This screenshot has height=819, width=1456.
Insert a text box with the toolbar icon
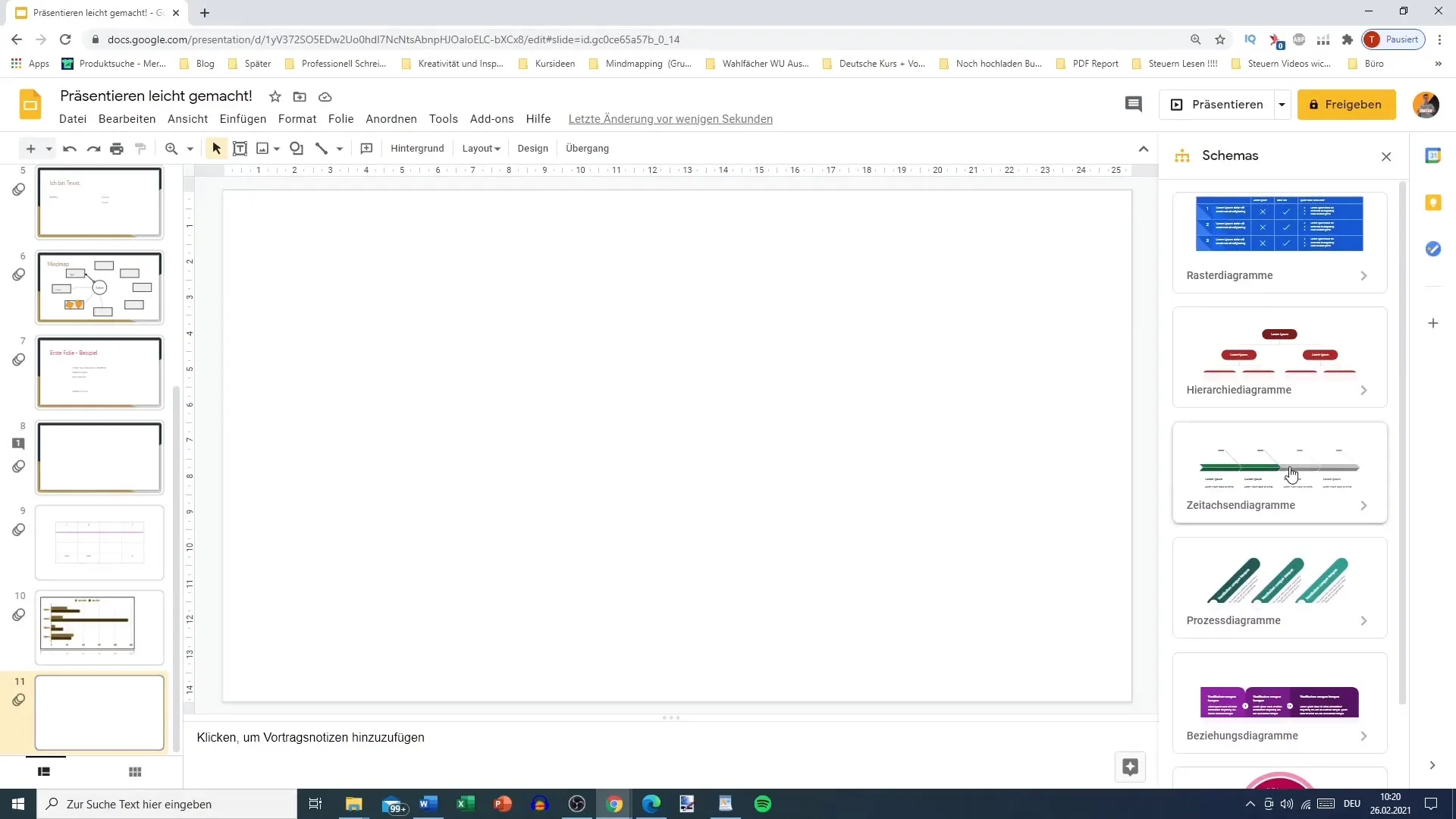coord(240,149)
